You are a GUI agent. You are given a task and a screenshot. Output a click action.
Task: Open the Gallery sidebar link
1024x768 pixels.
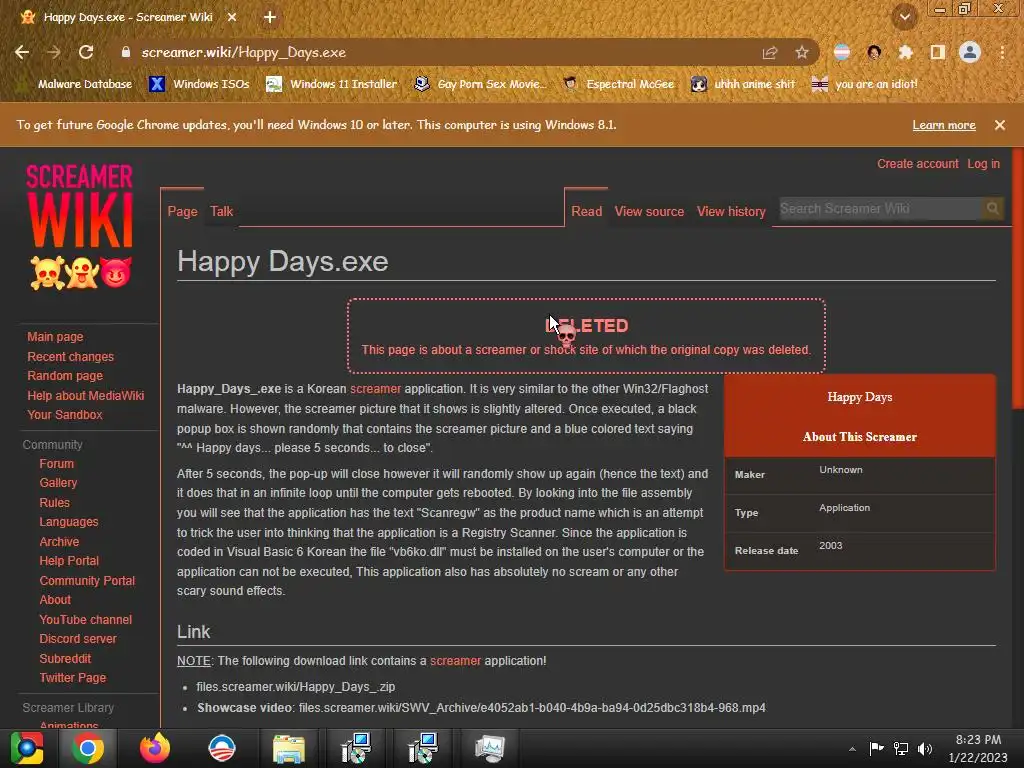[x=58, y=483]
